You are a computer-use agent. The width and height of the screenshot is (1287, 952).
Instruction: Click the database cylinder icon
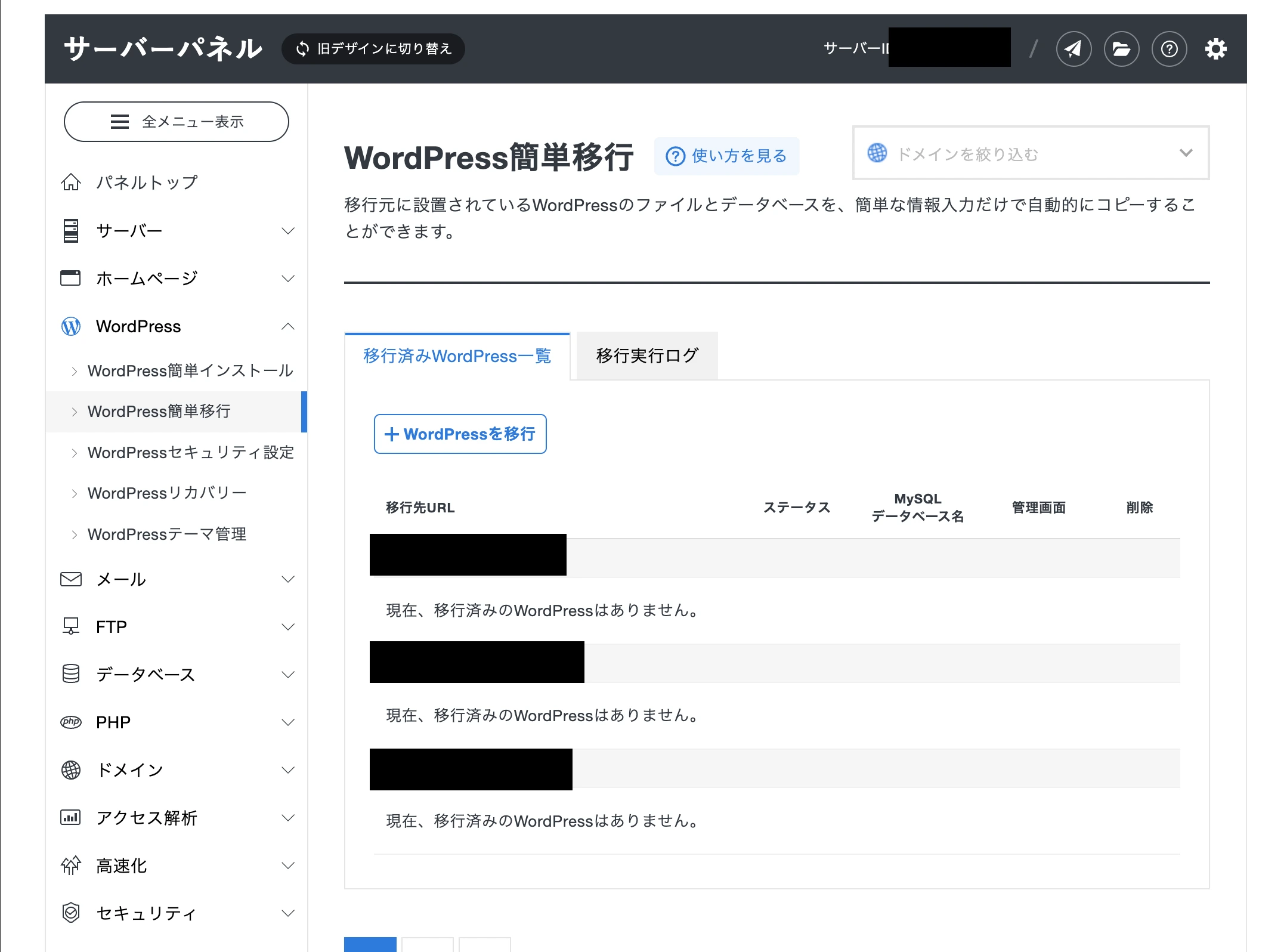click(71, 674)
